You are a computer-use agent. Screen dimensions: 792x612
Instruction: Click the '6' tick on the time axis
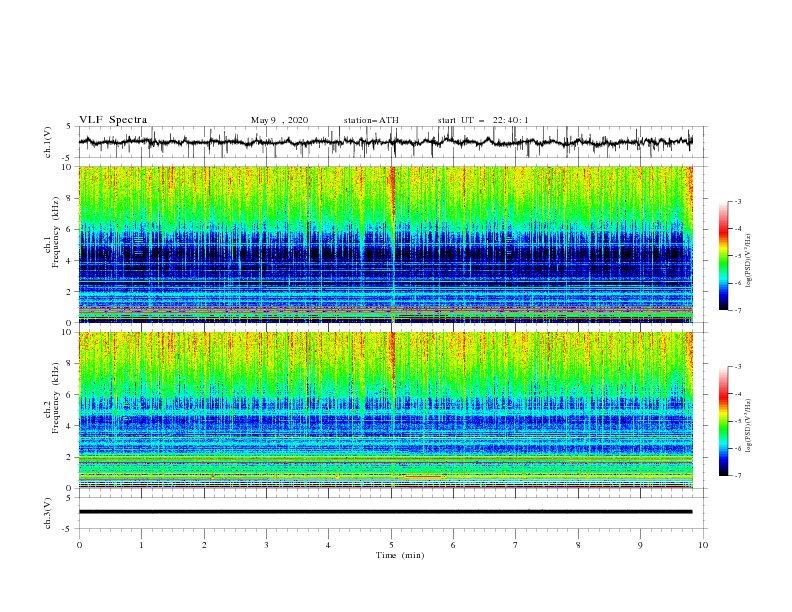453,545
